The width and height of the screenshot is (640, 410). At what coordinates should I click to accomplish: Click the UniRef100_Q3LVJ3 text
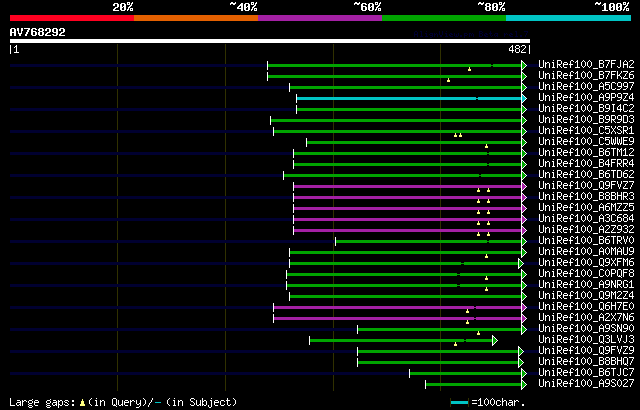(586, 340)
